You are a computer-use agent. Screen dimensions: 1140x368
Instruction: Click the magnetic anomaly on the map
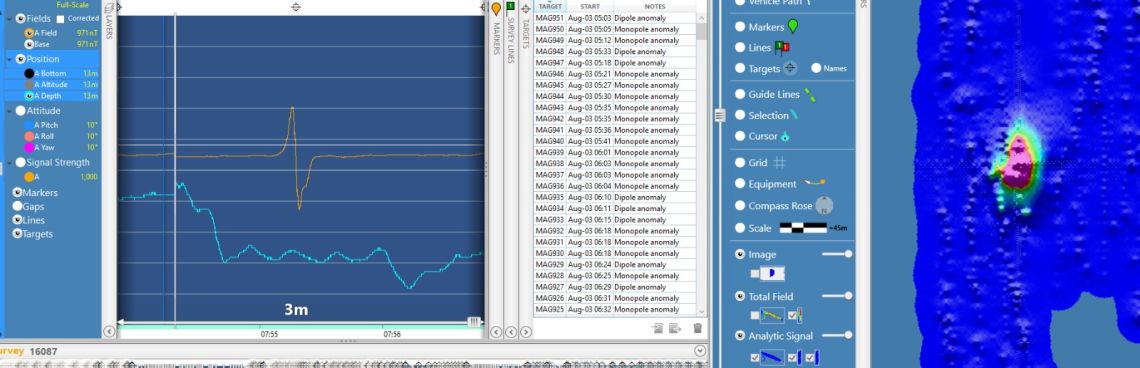[x=1018, y=164]
